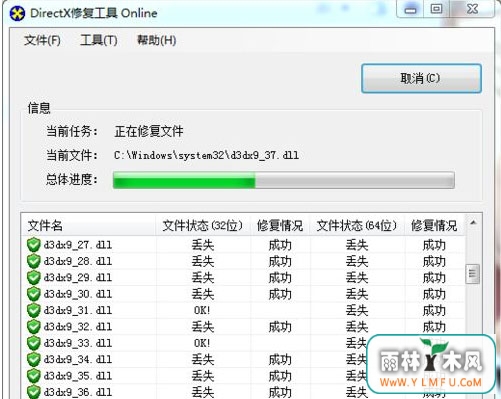
Task: Click the file list vertical scrollbar thumb
Action: [x=473, y=274]
